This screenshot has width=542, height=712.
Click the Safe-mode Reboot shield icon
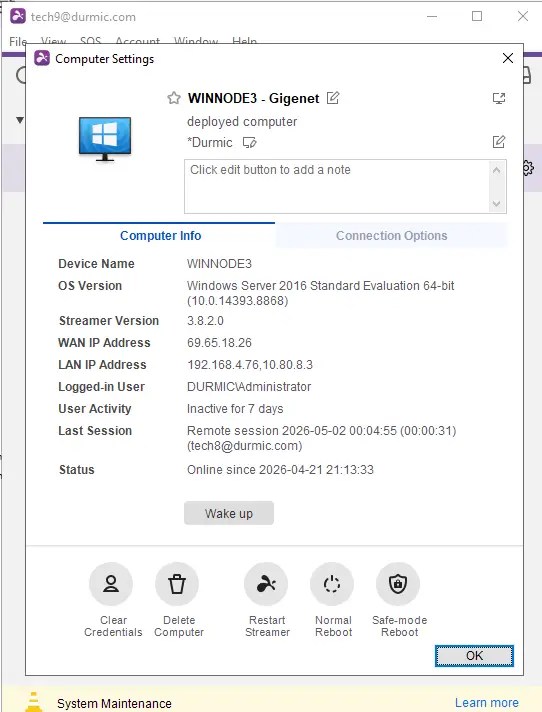point(398,583)
